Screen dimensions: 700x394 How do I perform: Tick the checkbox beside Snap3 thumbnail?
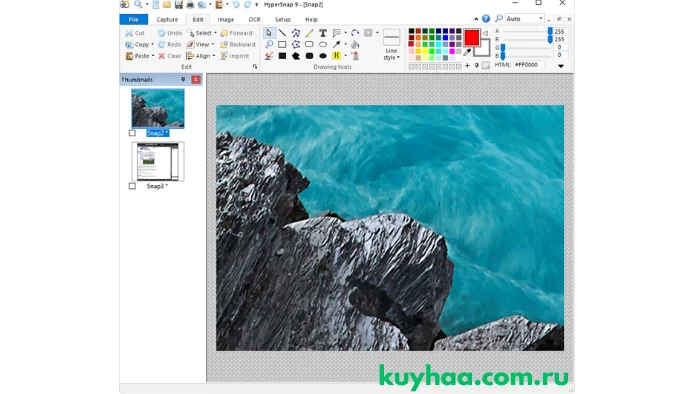[132, 186]
